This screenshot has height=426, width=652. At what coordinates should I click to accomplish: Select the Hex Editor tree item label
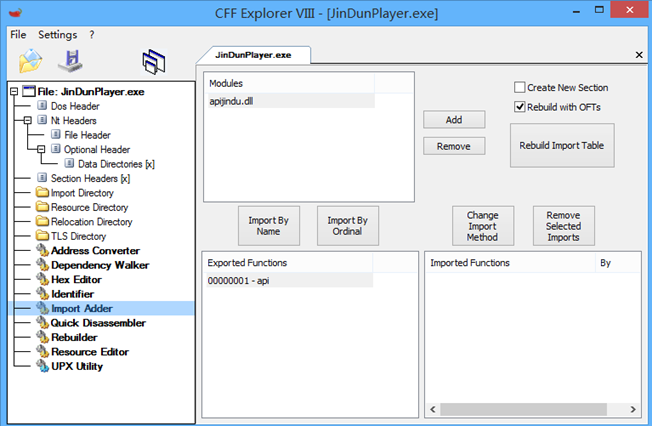tap(76, 279)
